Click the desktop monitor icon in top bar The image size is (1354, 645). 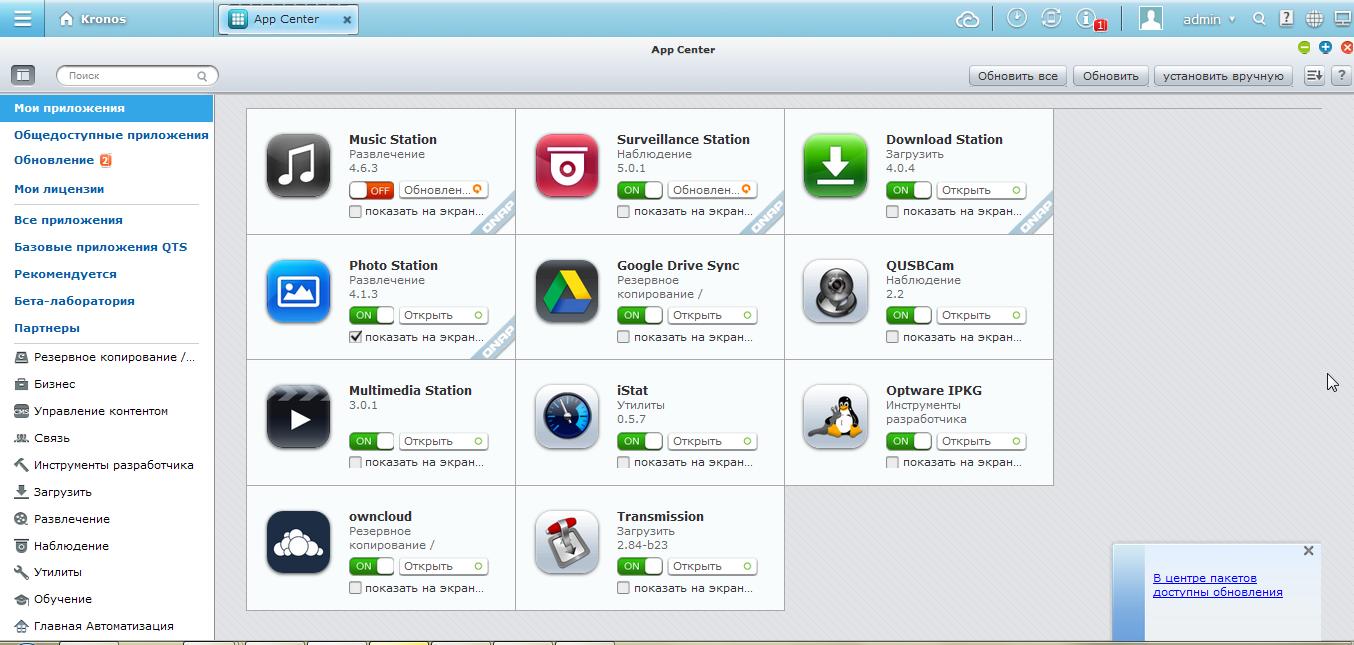point(1342,19)
